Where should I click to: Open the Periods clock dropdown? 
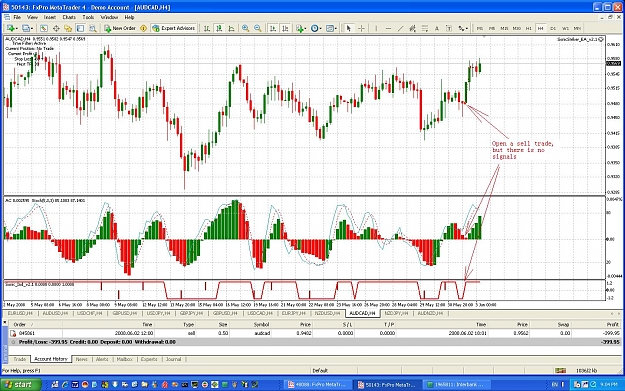point(316,28)
